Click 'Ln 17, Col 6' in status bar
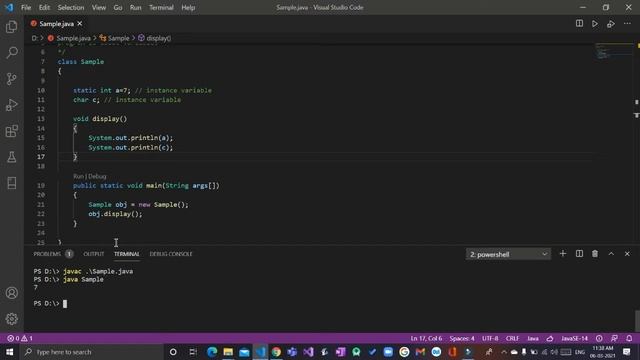This screenshot has width=640, height=360. (x=426, y=338)
